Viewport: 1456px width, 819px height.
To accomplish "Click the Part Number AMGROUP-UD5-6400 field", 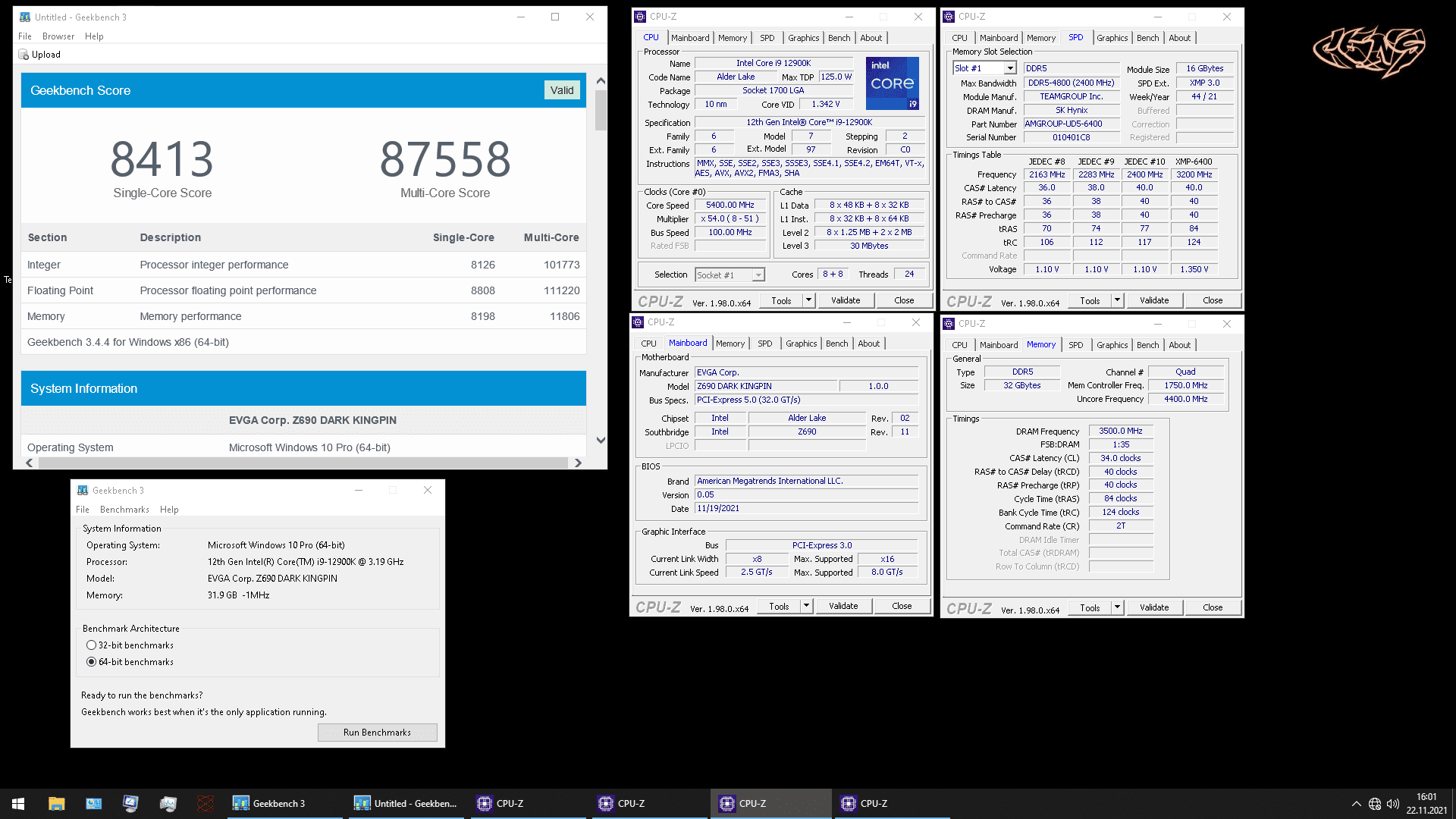I will [1072, 124].
